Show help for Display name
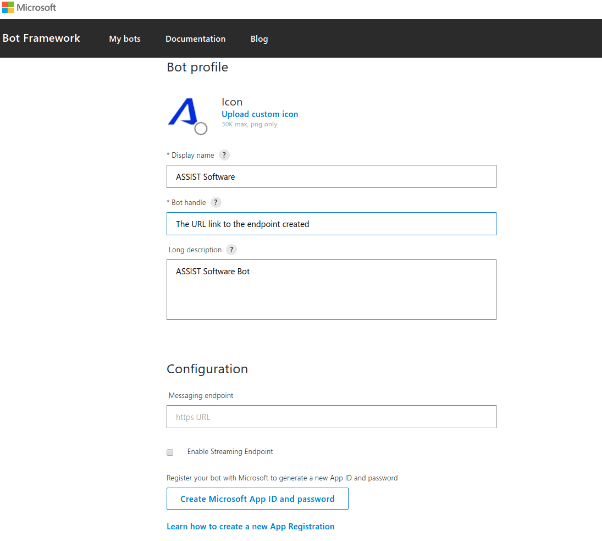 tap(224, 155)
